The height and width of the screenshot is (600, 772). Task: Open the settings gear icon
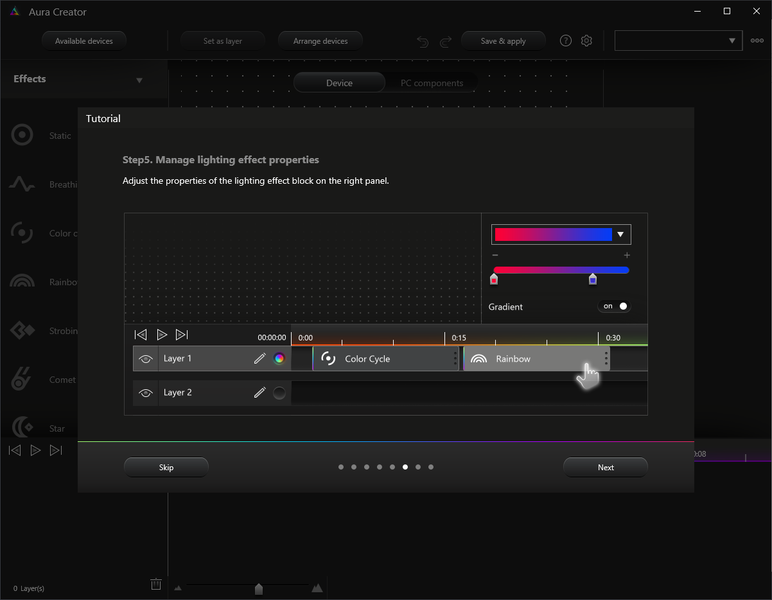[586, 41]
